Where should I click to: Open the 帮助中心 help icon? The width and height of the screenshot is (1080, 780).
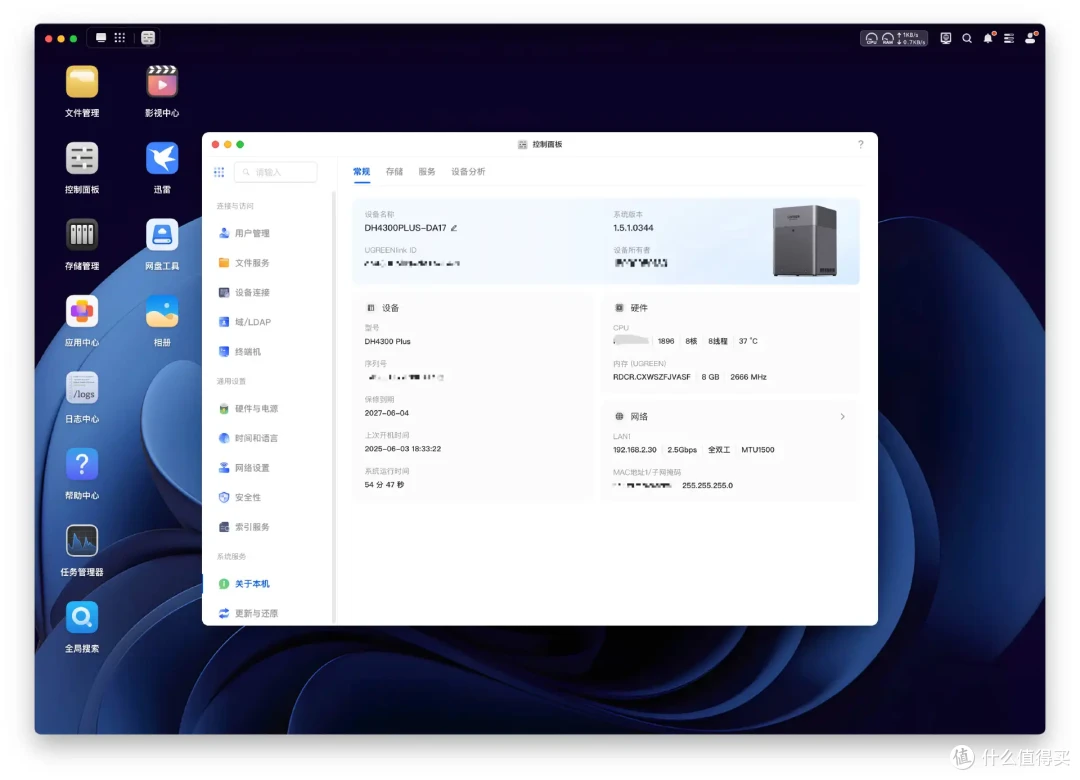point(81,464)
